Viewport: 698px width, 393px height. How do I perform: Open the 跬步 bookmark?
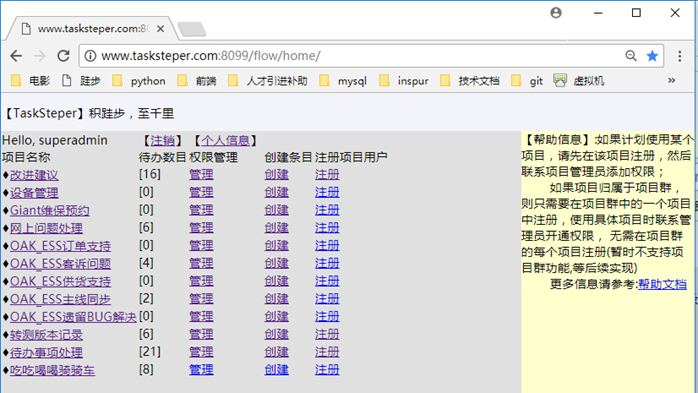(81, 81)
